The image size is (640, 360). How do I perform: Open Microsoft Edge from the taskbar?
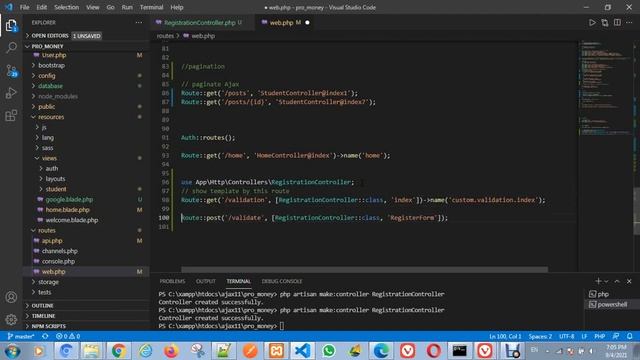381,351
